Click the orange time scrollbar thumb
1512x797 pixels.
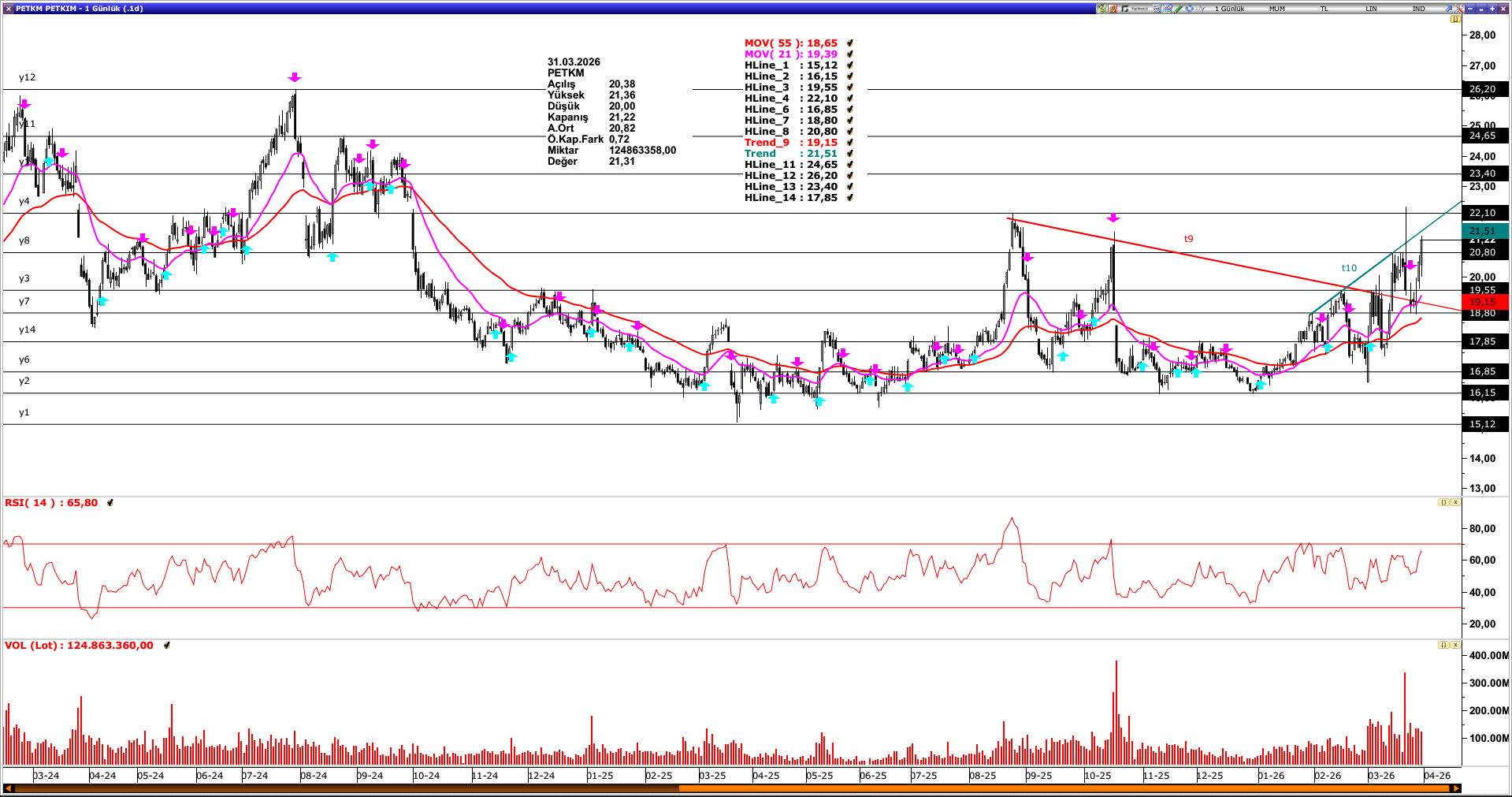coord(1064,788)
